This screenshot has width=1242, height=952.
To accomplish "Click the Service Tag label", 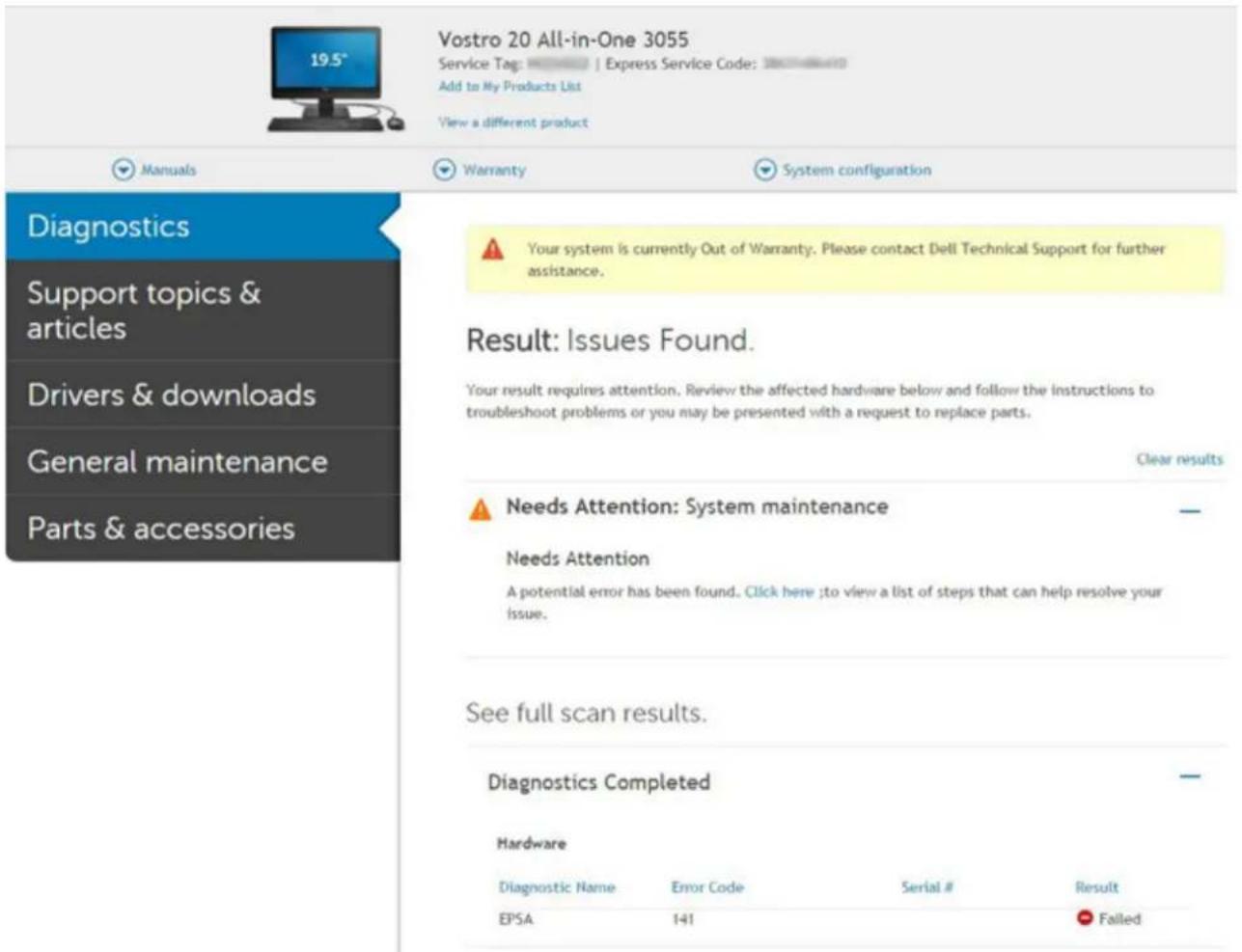I will tap(480, 64).
